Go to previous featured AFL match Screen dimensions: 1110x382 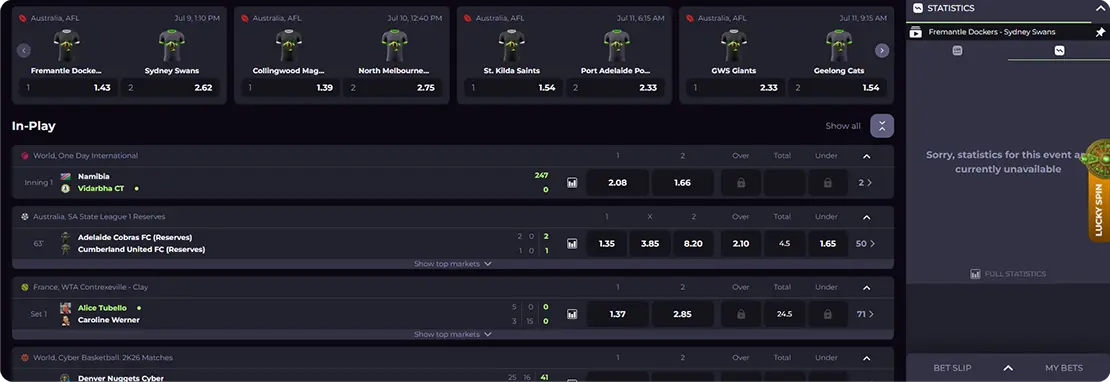coord(23,50)
